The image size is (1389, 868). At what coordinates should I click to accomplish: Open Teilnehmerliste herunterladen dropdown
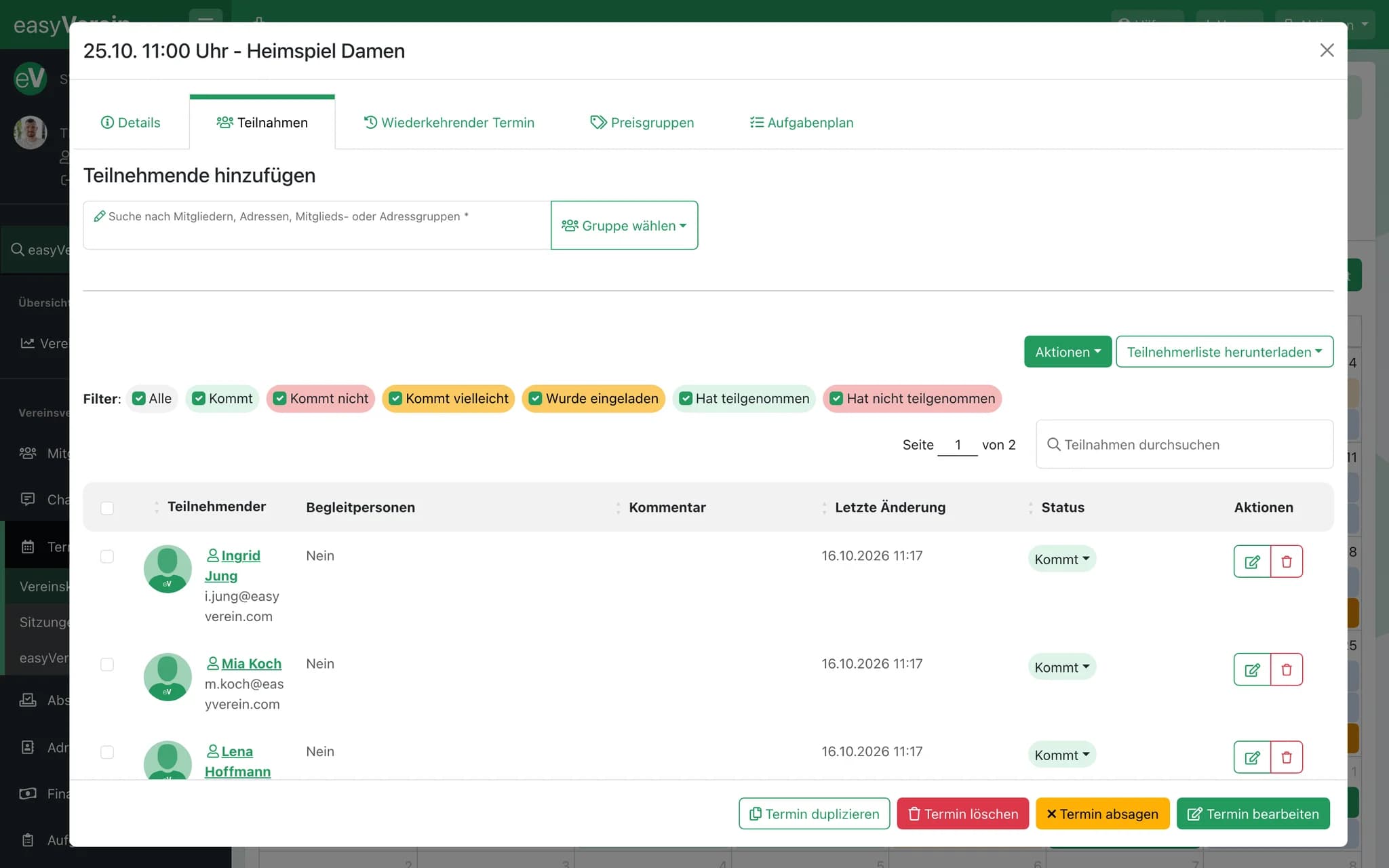(x=1224, y=352)
